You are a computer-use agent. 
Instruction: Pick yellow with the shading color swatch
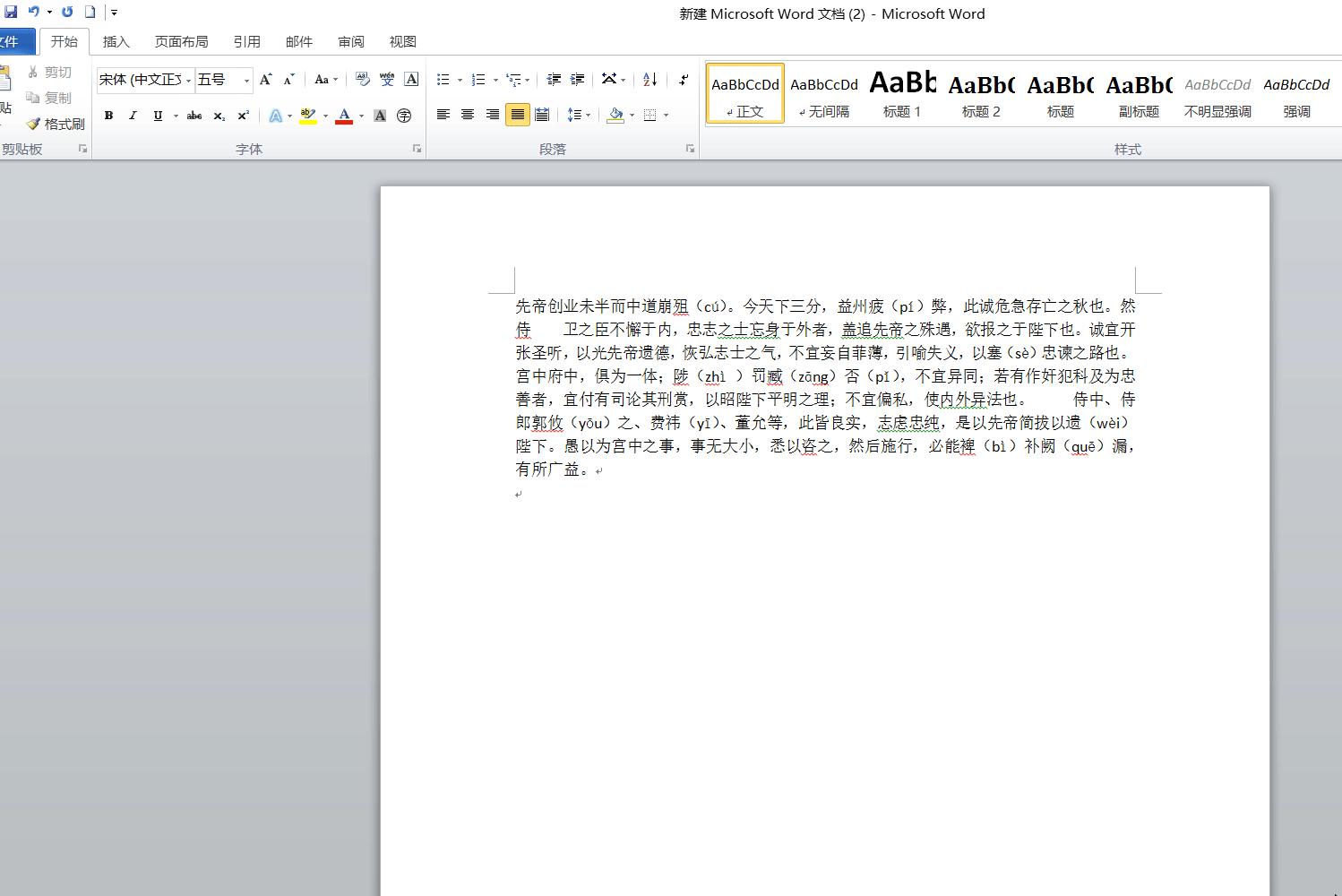[x=616, y=115]
